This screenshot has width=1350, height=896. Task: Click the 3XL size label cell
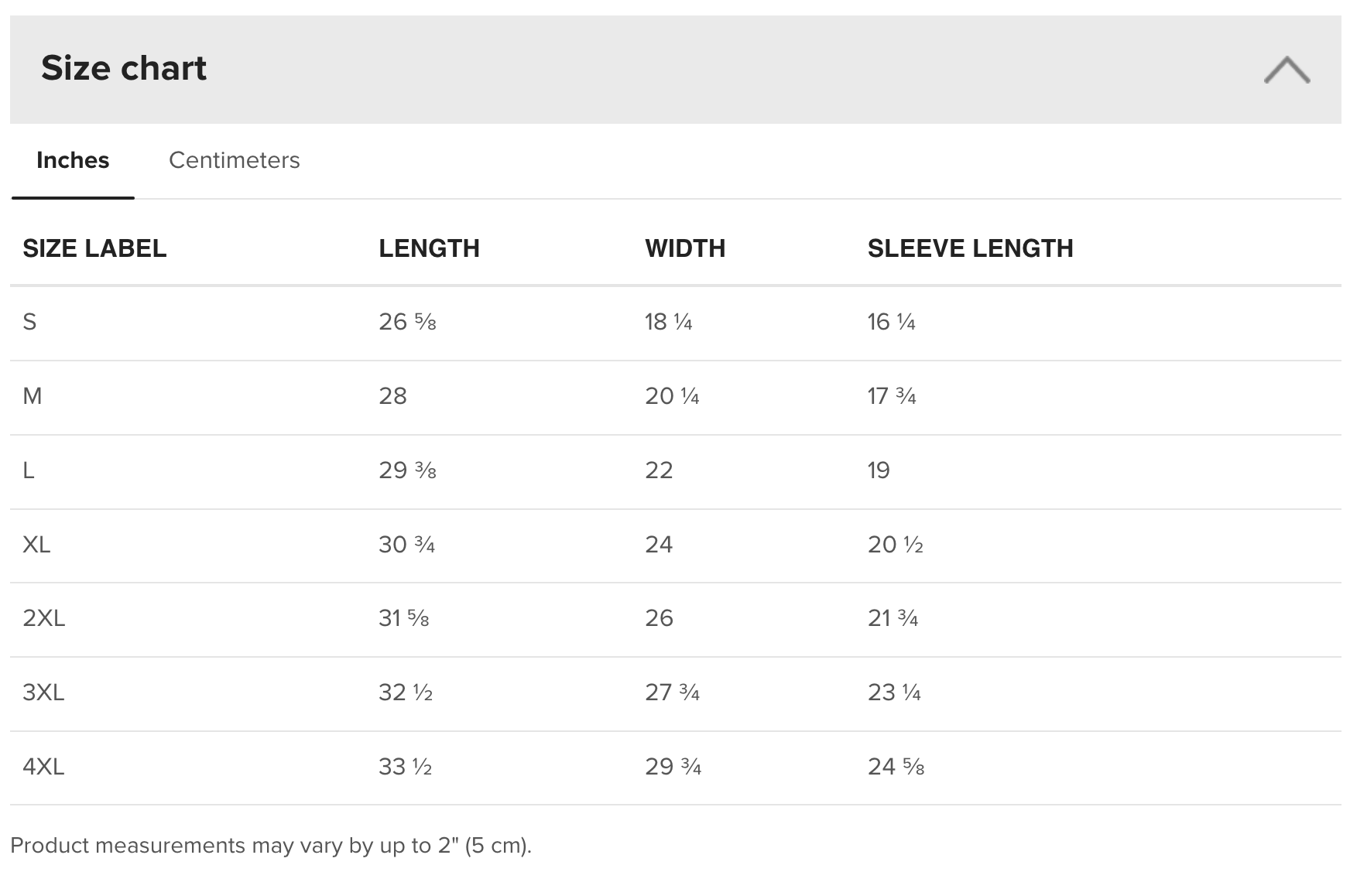pyautogui.click(x=43, y=693)
